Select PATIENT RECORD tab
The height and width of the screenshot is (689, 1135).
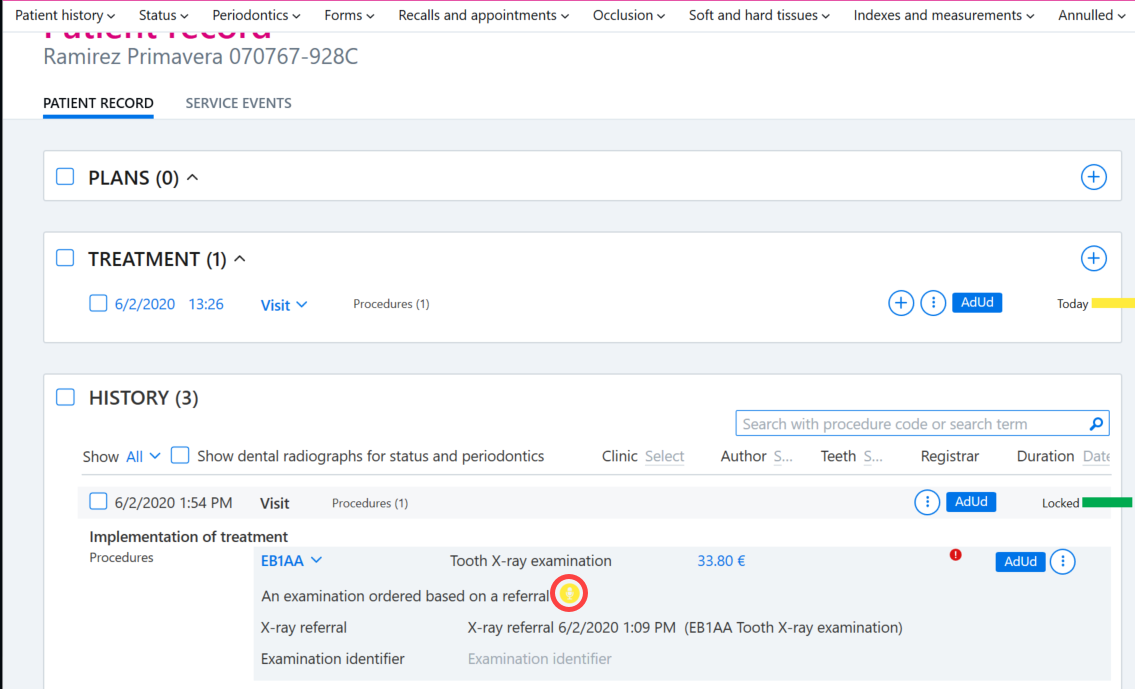[x=98, y=103]
